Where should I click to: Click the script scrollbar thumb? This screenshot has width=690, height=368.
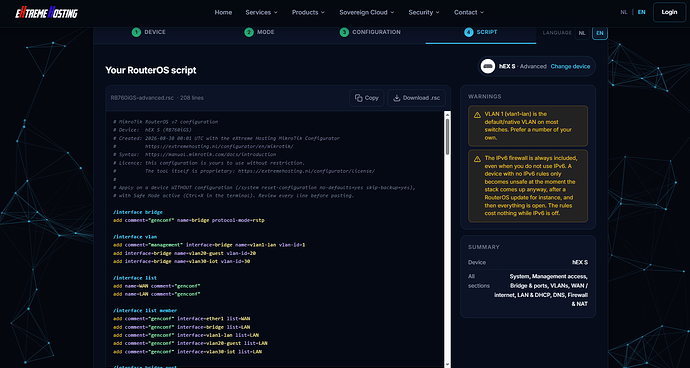pos(448,136)
